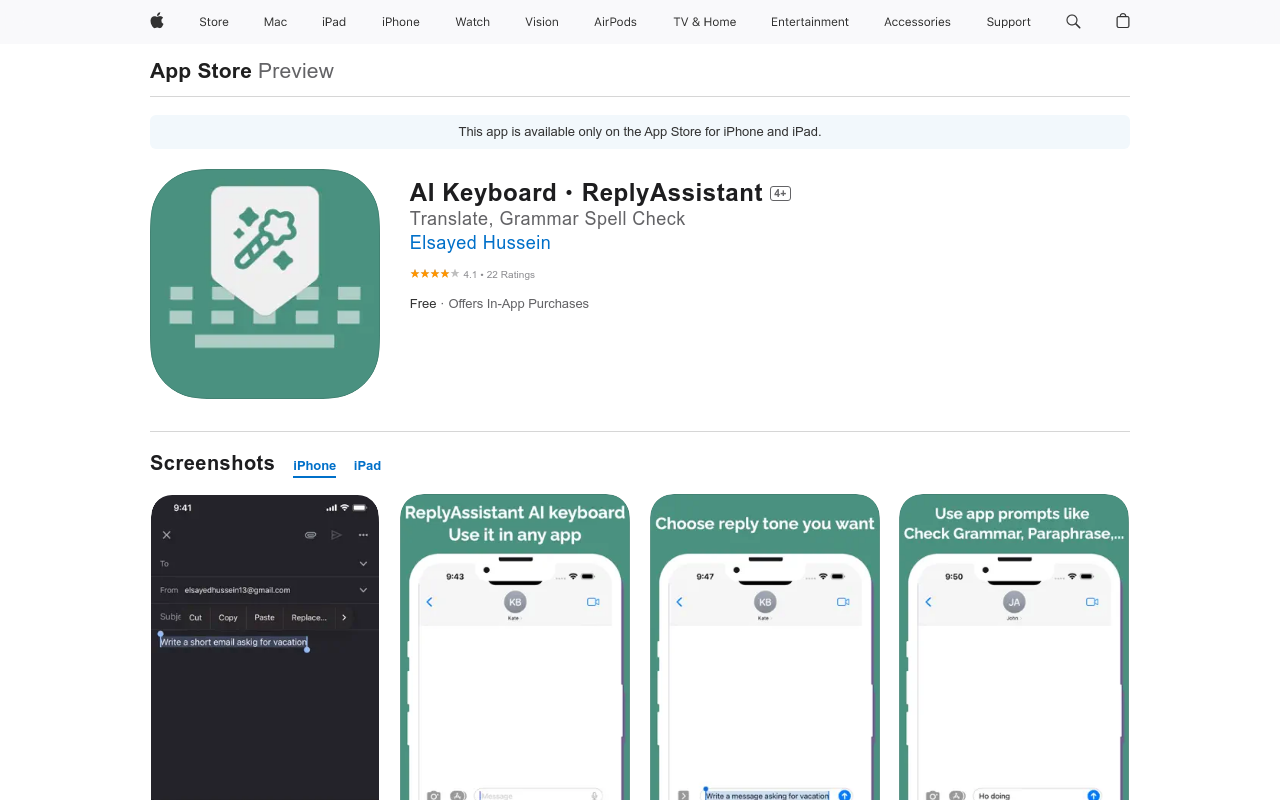The height and width of the screenshot is (800, 1280).
Task: Open the Entertainment menu
Action: pyautogui.click(x=810, y=22)
